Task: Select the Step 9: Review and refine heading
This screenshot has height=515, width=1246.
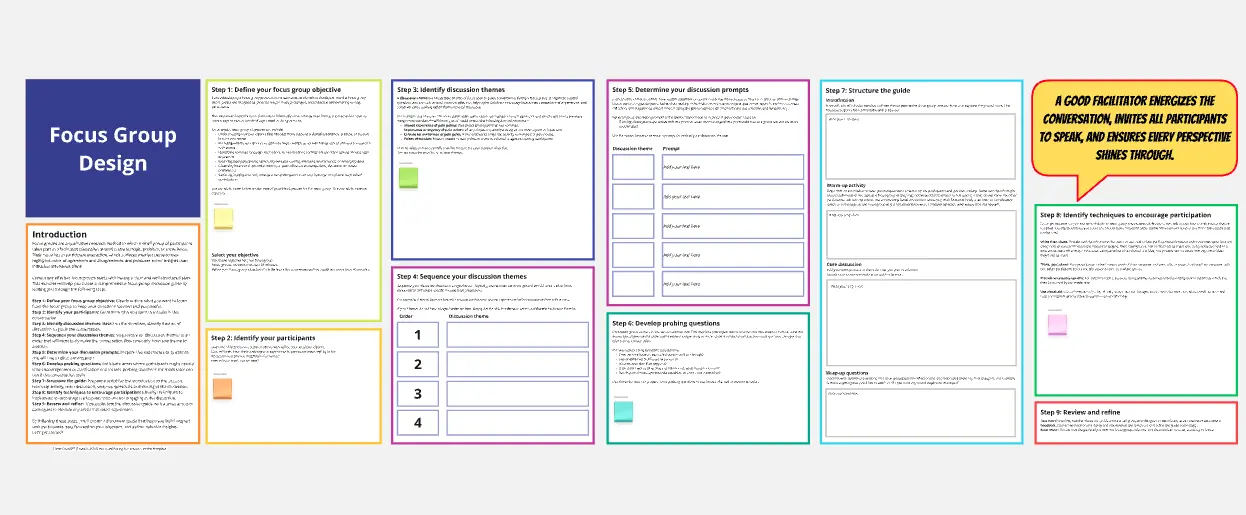Action: tap(1080, 412)
